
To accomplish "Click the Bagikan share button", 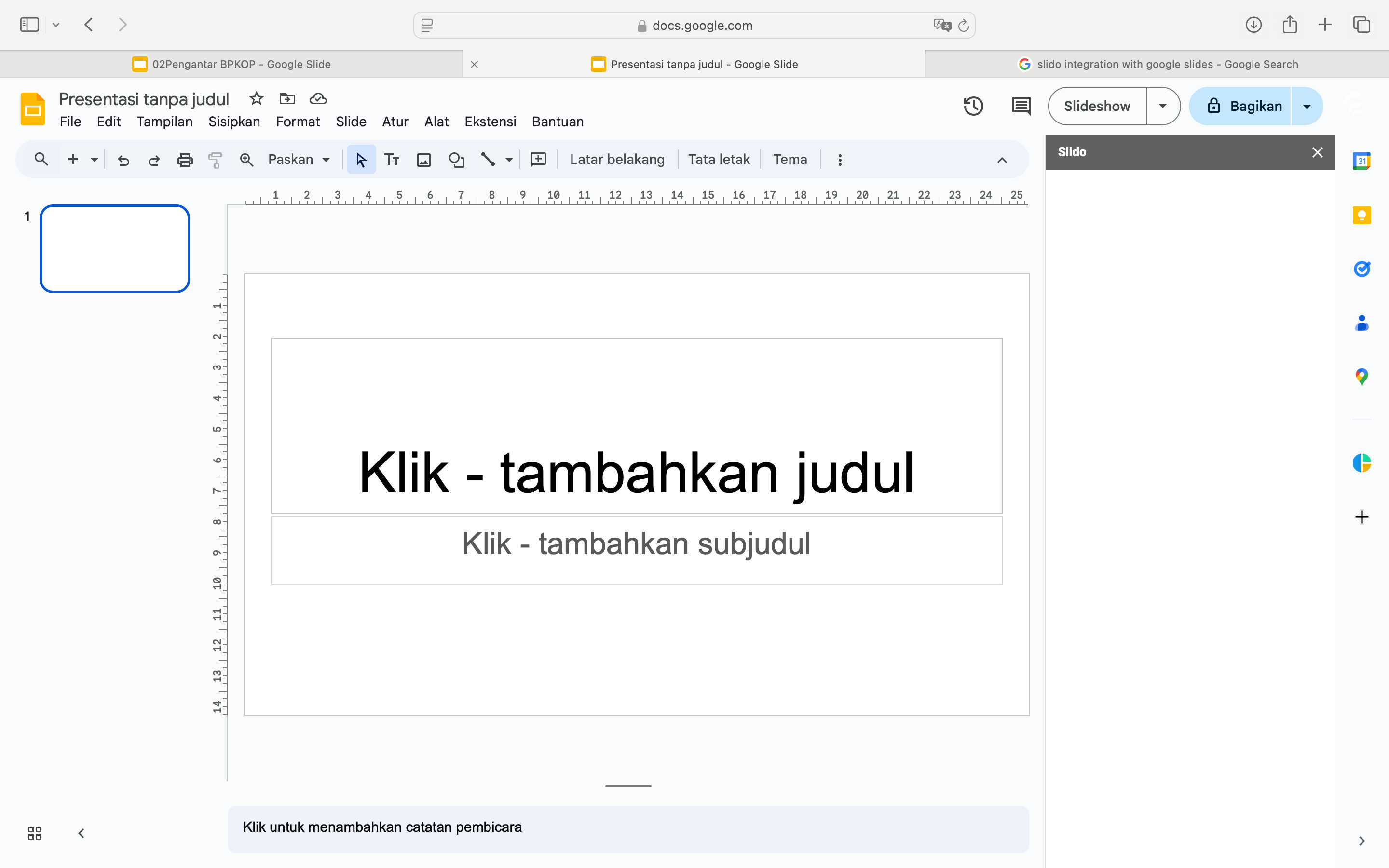I will click(1241, 106).
